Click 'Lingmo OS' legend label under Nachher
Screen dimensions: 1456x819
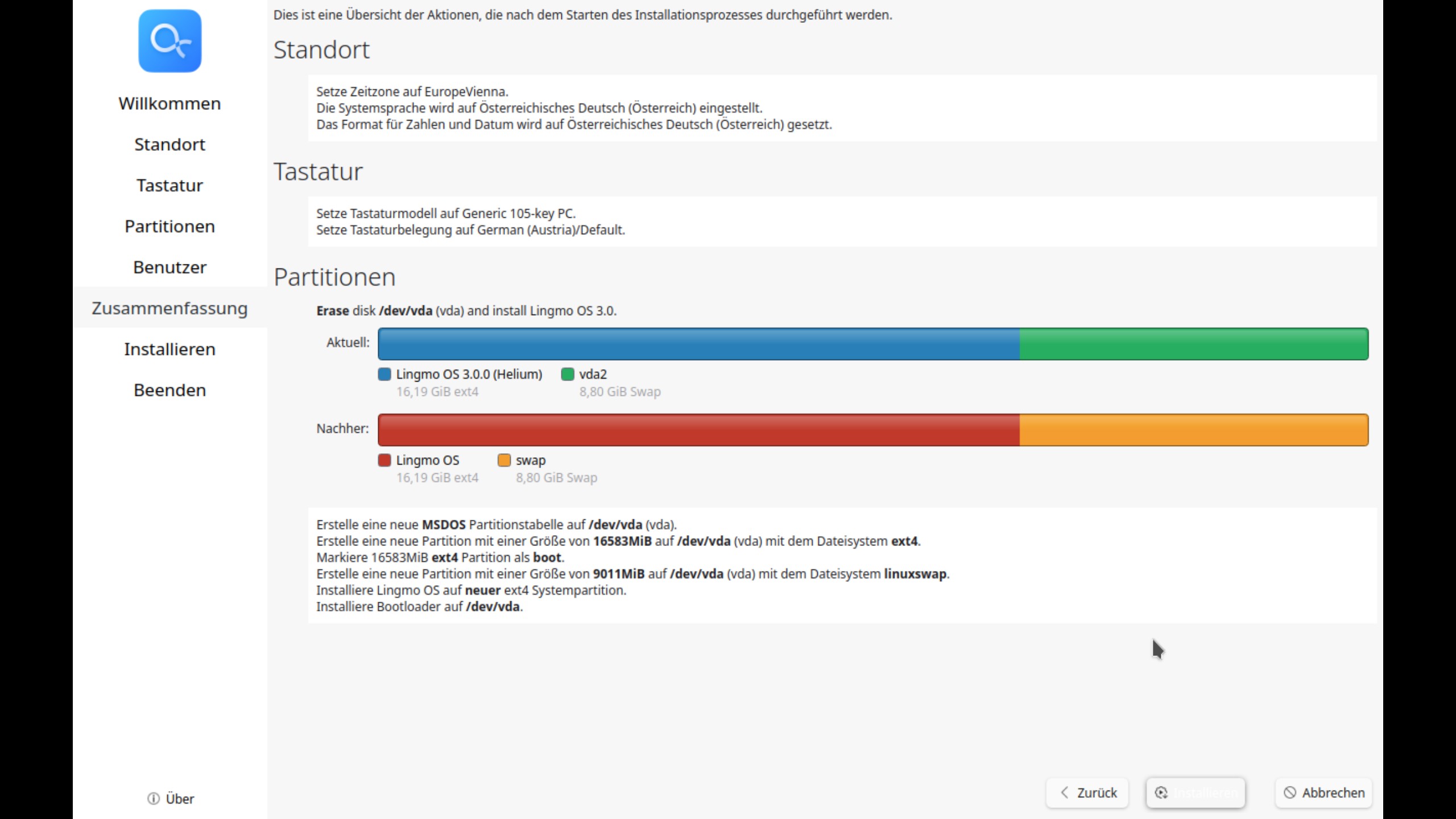coord(428,460)
